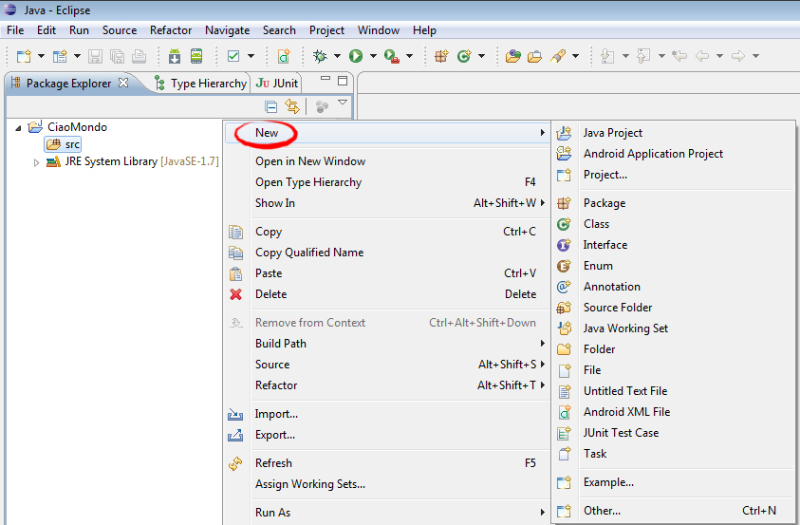Viewport: 800px width, 525px height.
Task: Select the src folder in tree
Action: click(72, 144)
